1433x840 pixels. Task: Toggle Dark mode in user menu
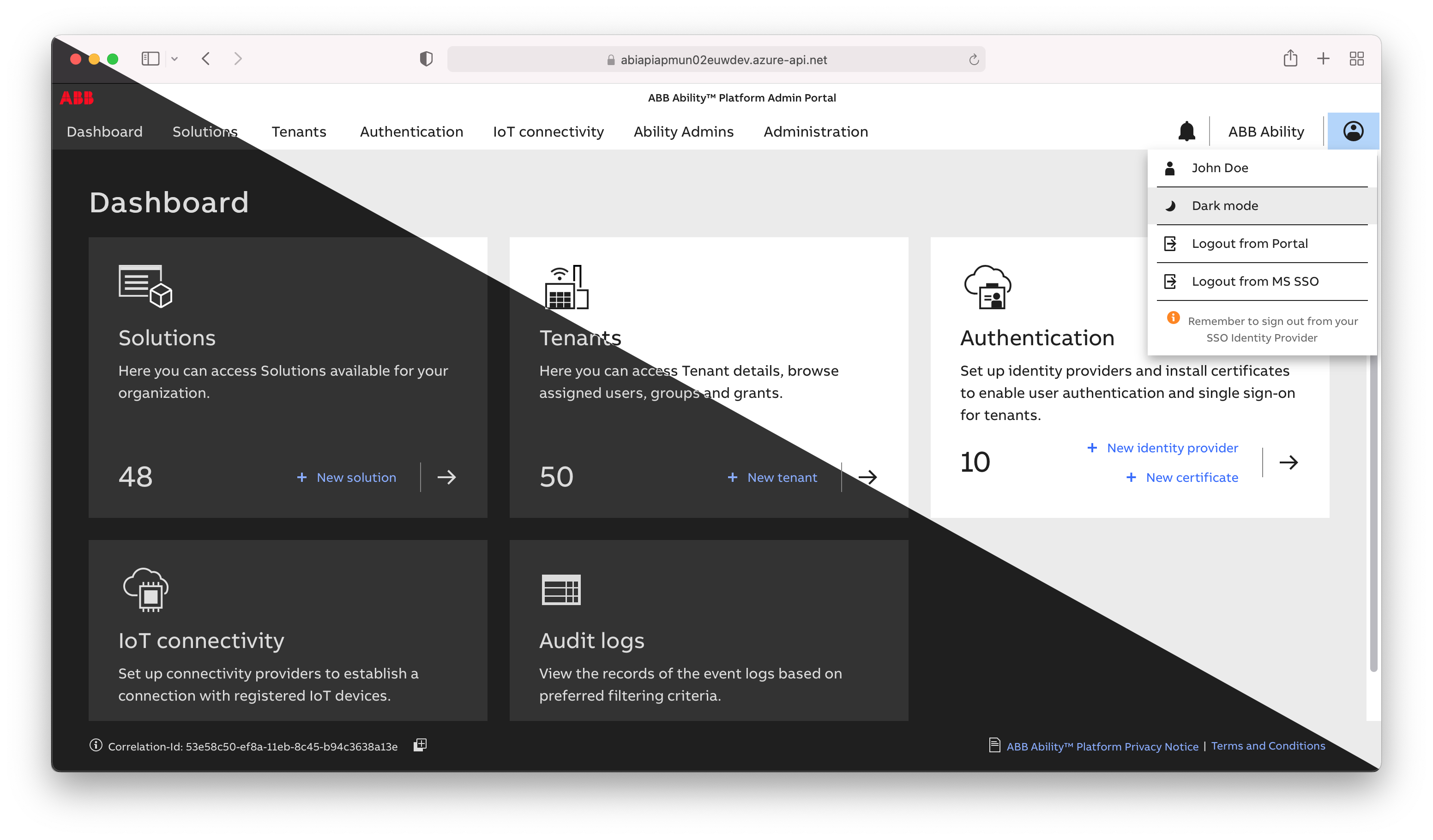point(1262,206)
